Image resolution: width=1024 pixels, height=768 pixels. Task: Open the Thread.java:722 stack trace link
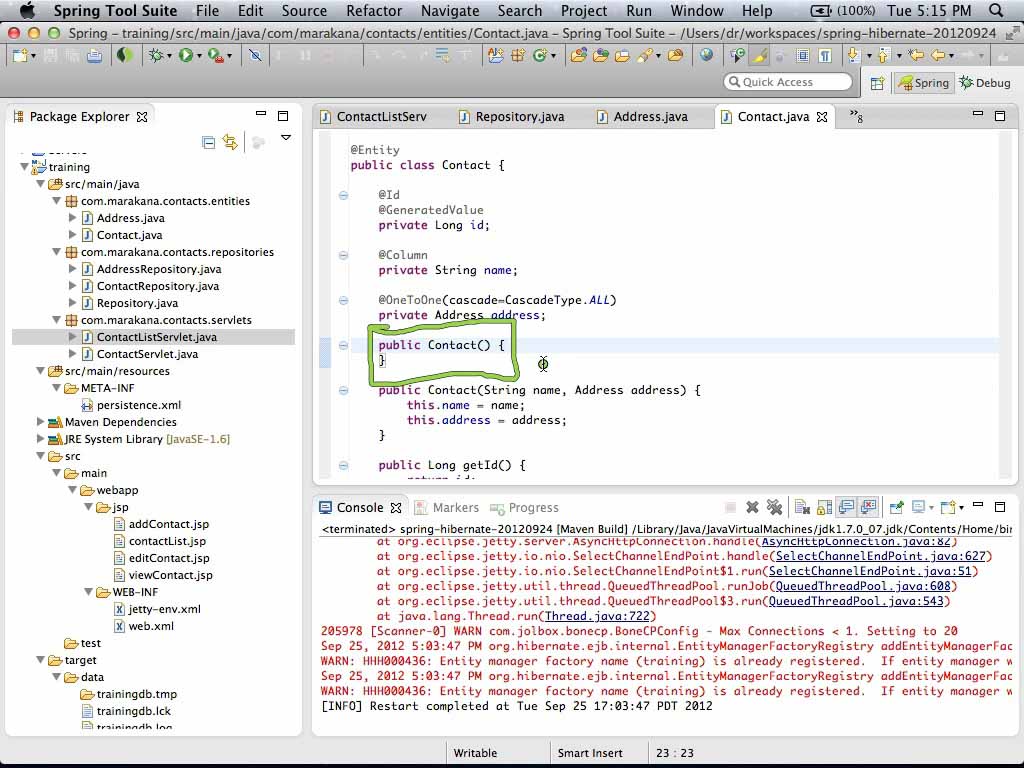(597, 616)
